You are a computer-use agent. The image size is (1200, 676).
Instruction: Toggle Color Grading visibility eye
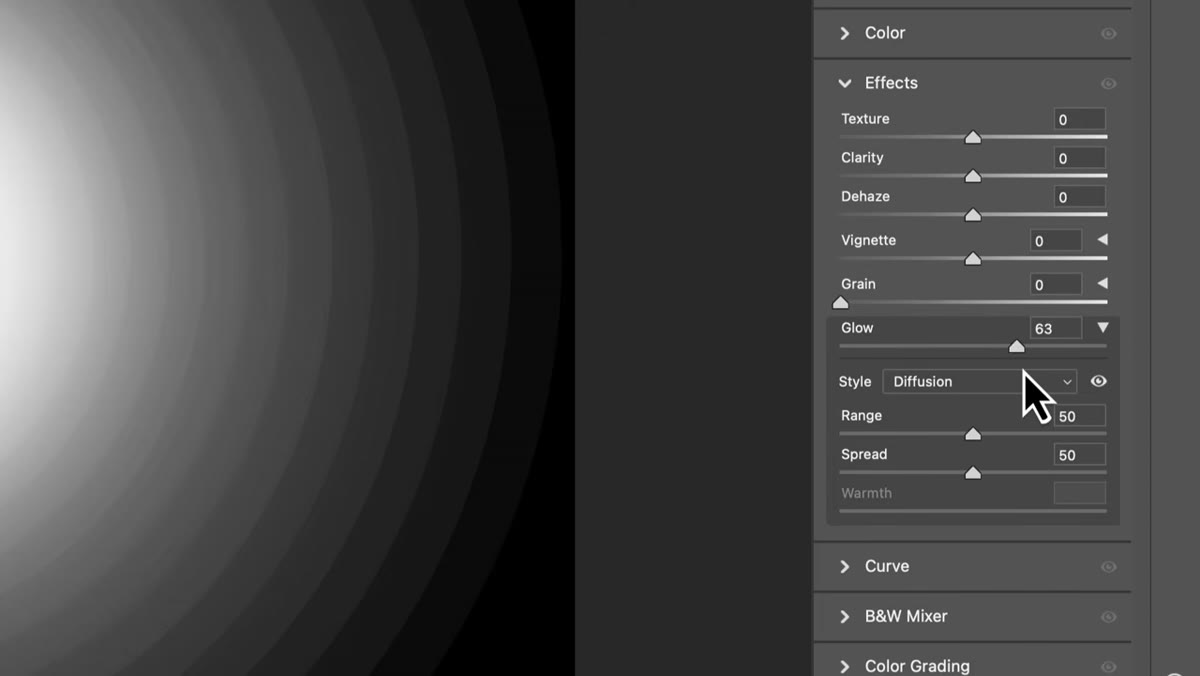point(1108,666)
